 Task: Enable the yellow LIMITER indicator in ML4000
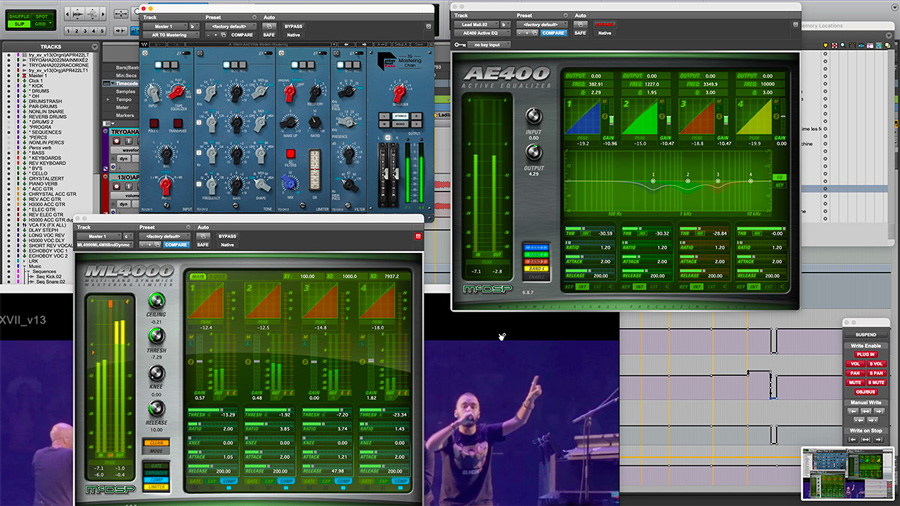coord(156,487)
